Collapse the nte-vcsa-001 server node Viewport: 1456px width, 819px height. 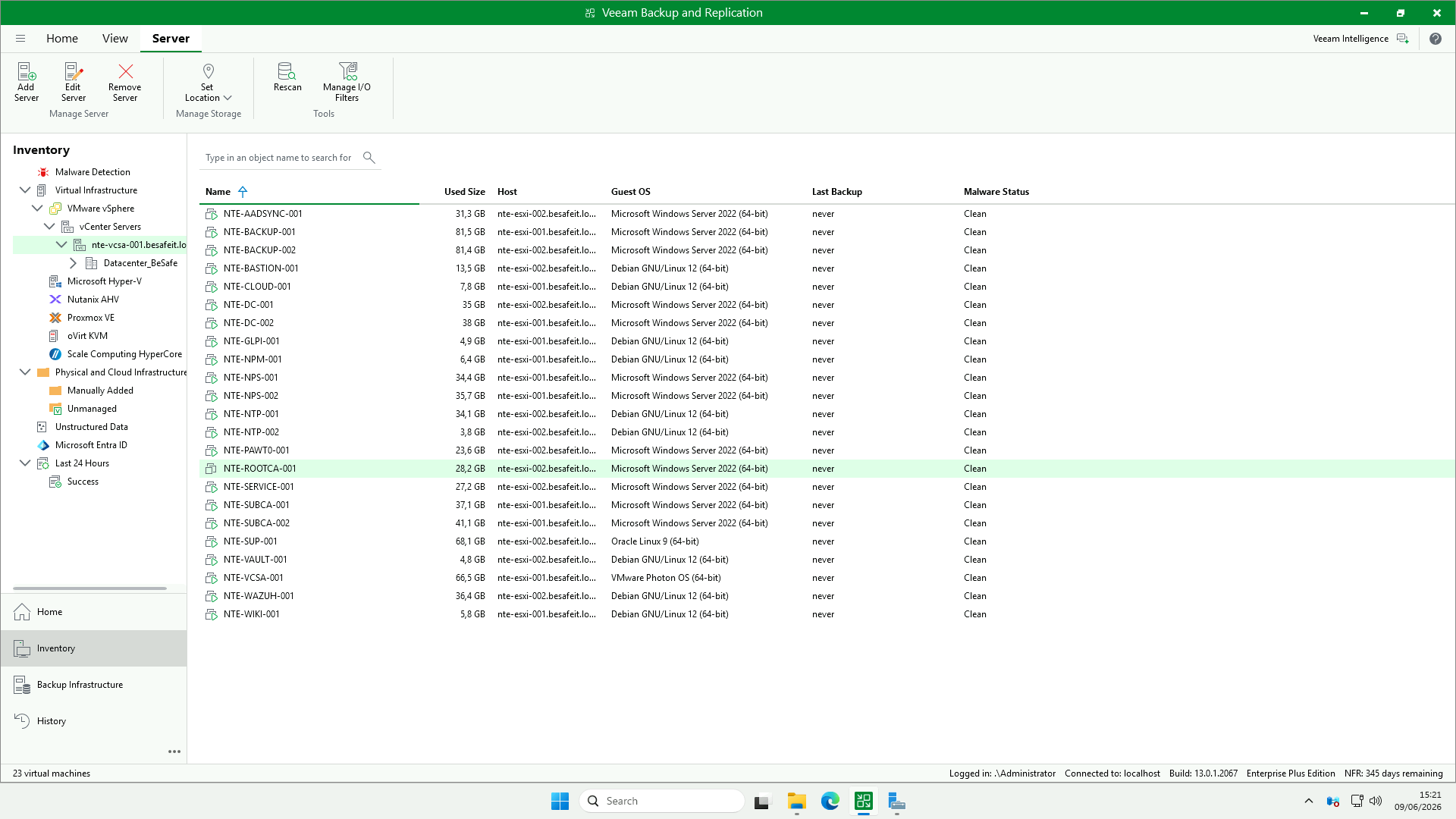pyautogui.click(x=61, y=245)
